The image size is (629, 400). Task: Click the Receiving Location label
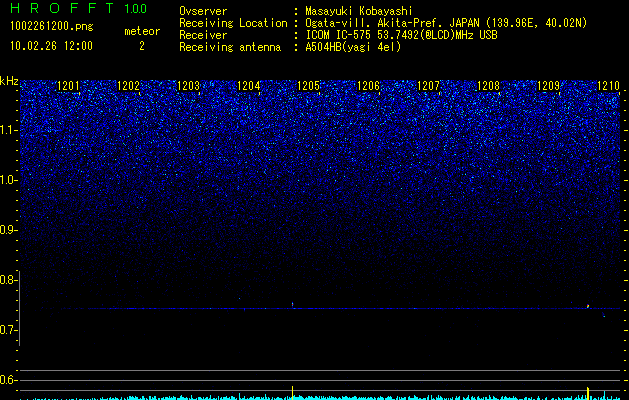[233, 23]
